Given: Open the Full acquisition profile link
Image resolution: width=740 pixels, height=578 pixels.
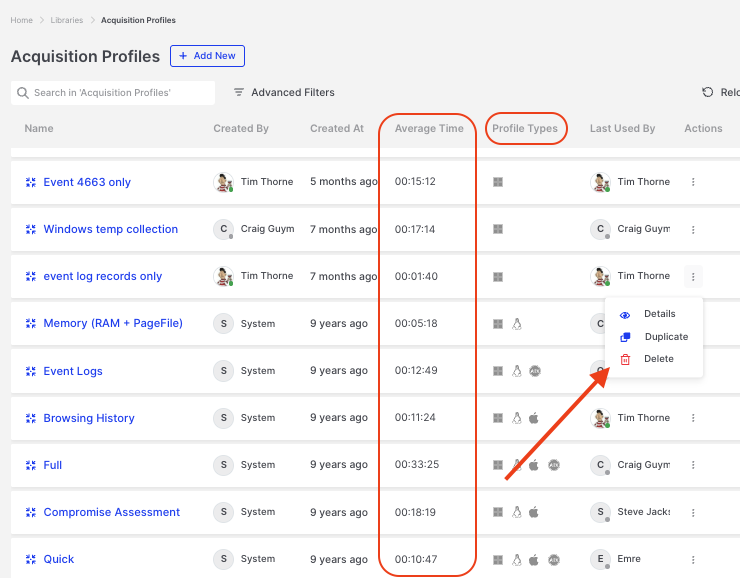Looking at the screenshot, I should tap(52, 465).
